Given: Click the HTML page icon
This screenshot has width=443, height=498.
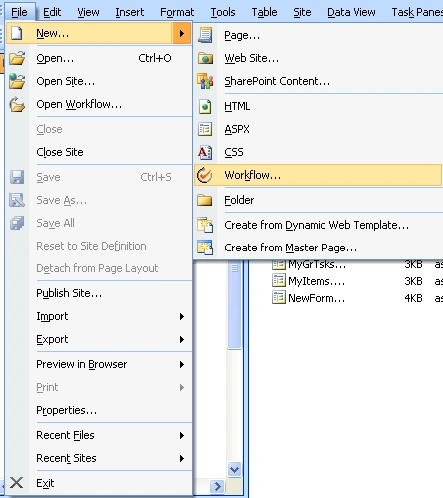Looking at the screenshot, I should pyautogui.click(x=205, y=106).
